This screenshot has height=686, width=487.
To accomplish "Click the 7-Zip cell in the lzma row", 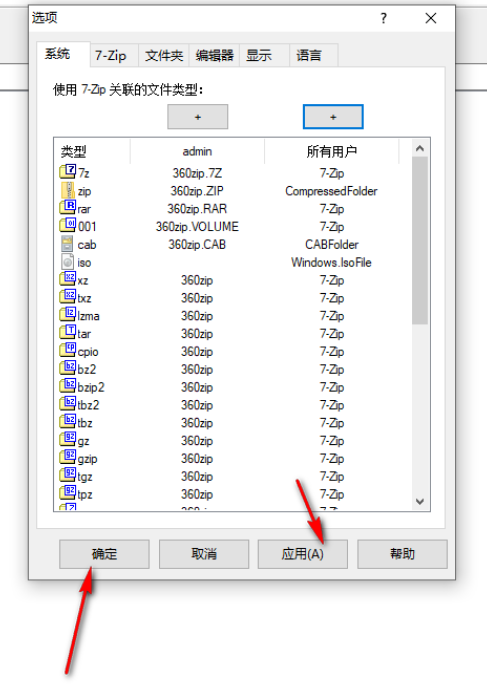I will (332, 315).
